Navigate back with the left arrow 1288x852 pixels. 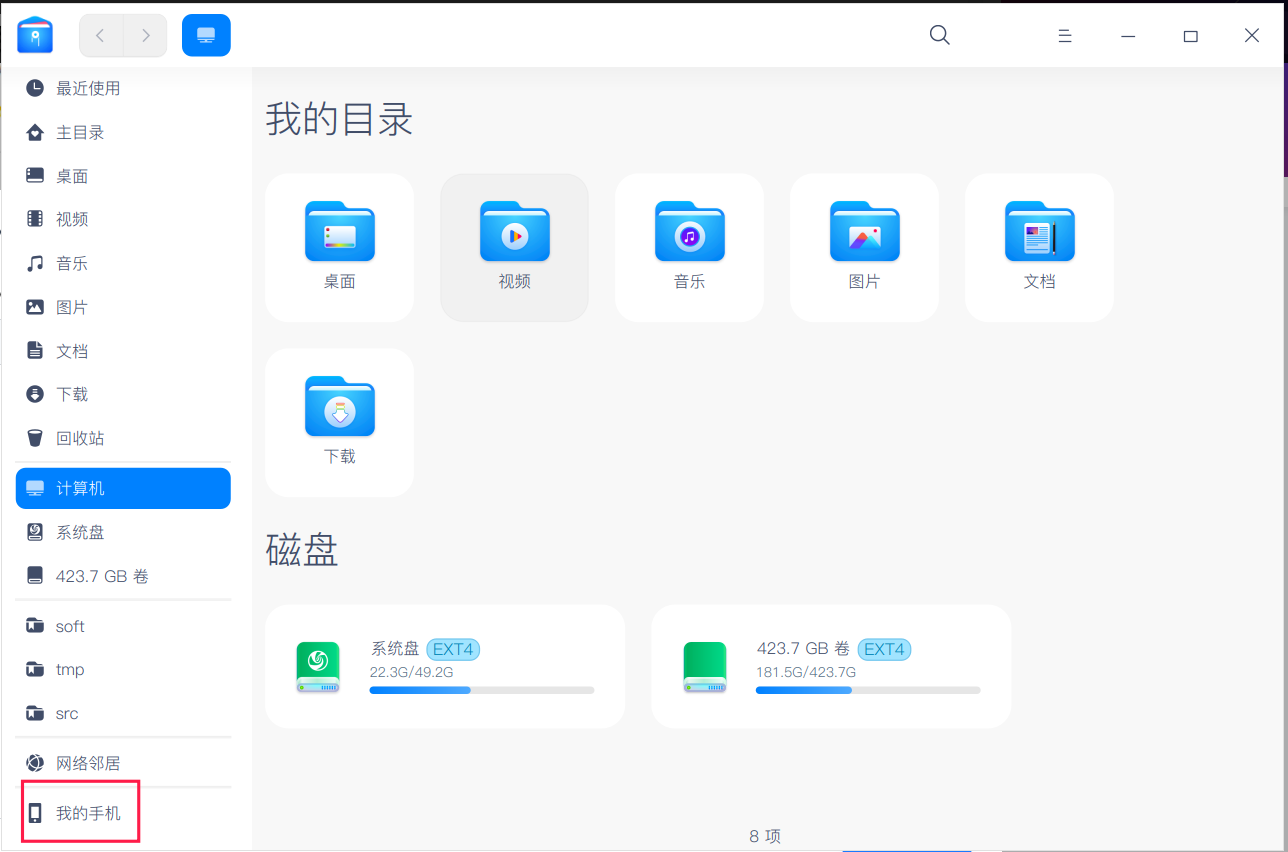[x=100, y=34]
